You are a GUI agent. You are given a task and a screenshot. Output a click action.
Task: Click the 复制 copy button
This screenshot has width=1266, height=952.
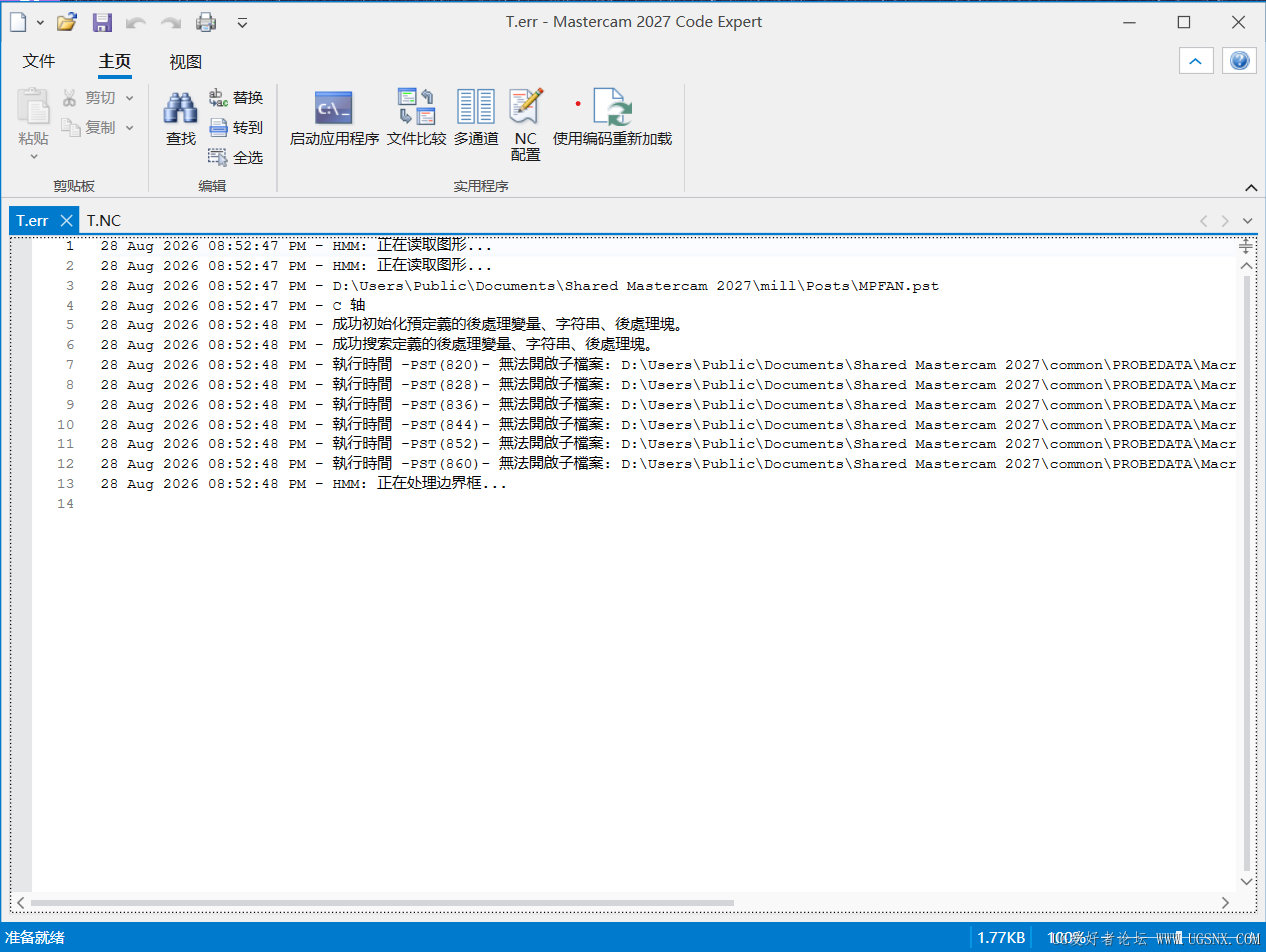pos(88,127)
